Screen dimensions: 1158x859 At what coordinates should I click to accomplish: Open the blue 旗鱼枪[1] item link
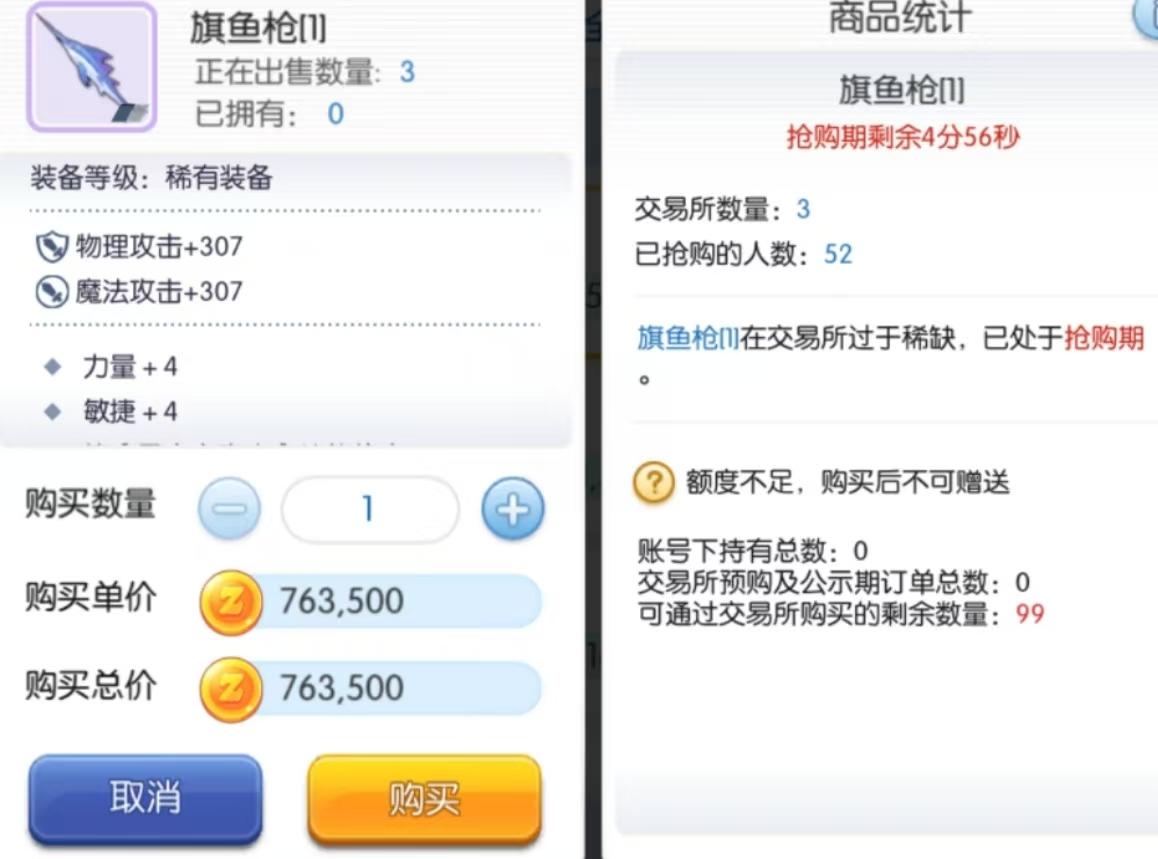[688, 338]
